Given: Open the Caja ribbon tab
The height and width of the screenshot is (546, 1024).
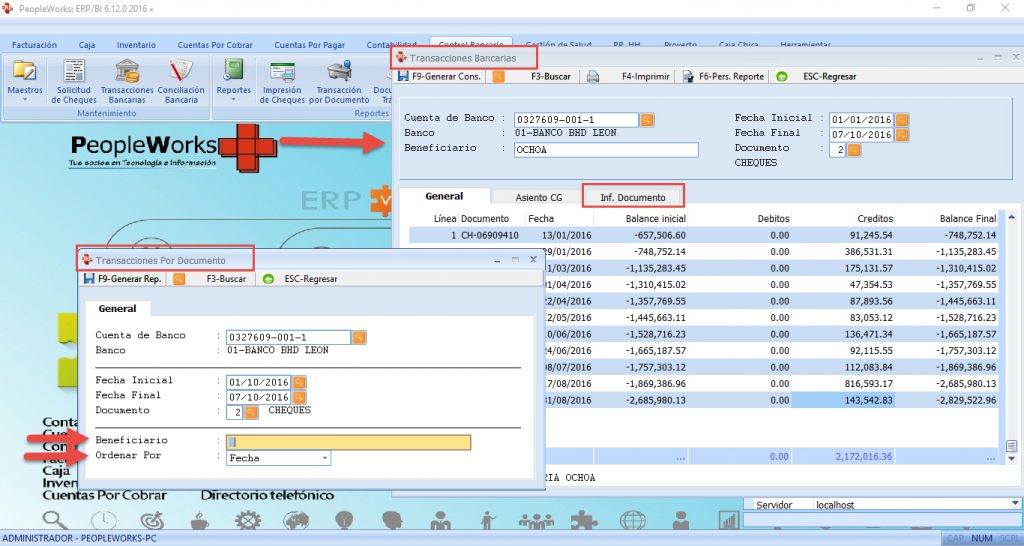Looking at the screenshot, I should click(87, 45).
